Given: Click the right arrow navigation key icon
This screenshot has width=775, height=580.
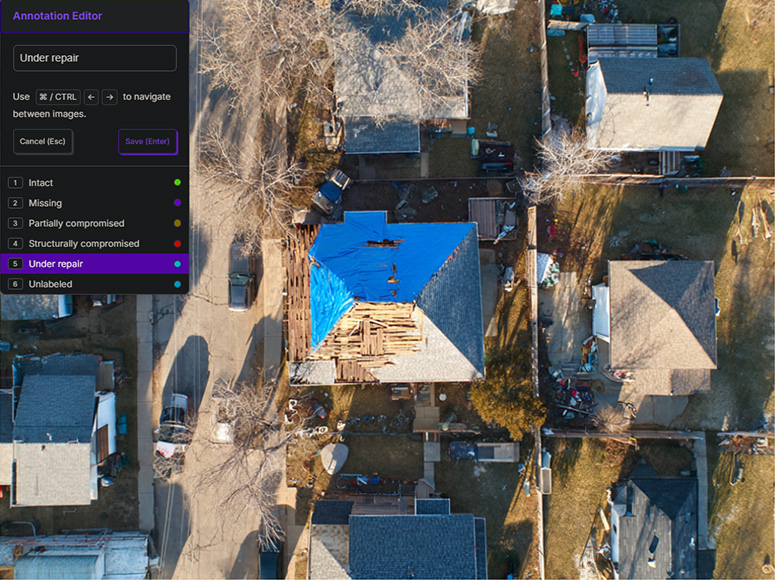Looking at the screenshot, I should tap(109, 97).
